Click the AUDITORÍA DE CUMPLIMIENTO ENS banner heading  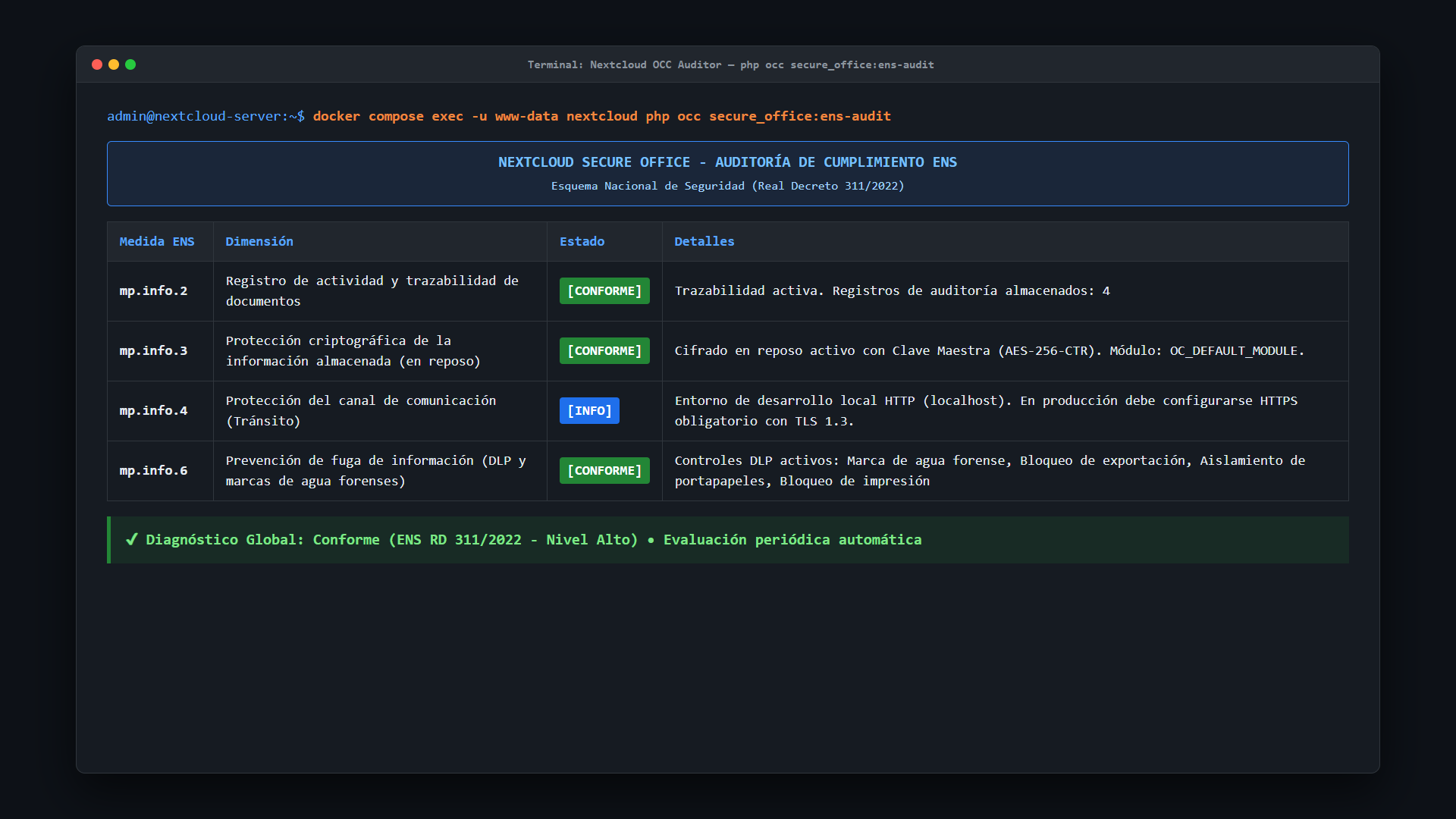727,162
